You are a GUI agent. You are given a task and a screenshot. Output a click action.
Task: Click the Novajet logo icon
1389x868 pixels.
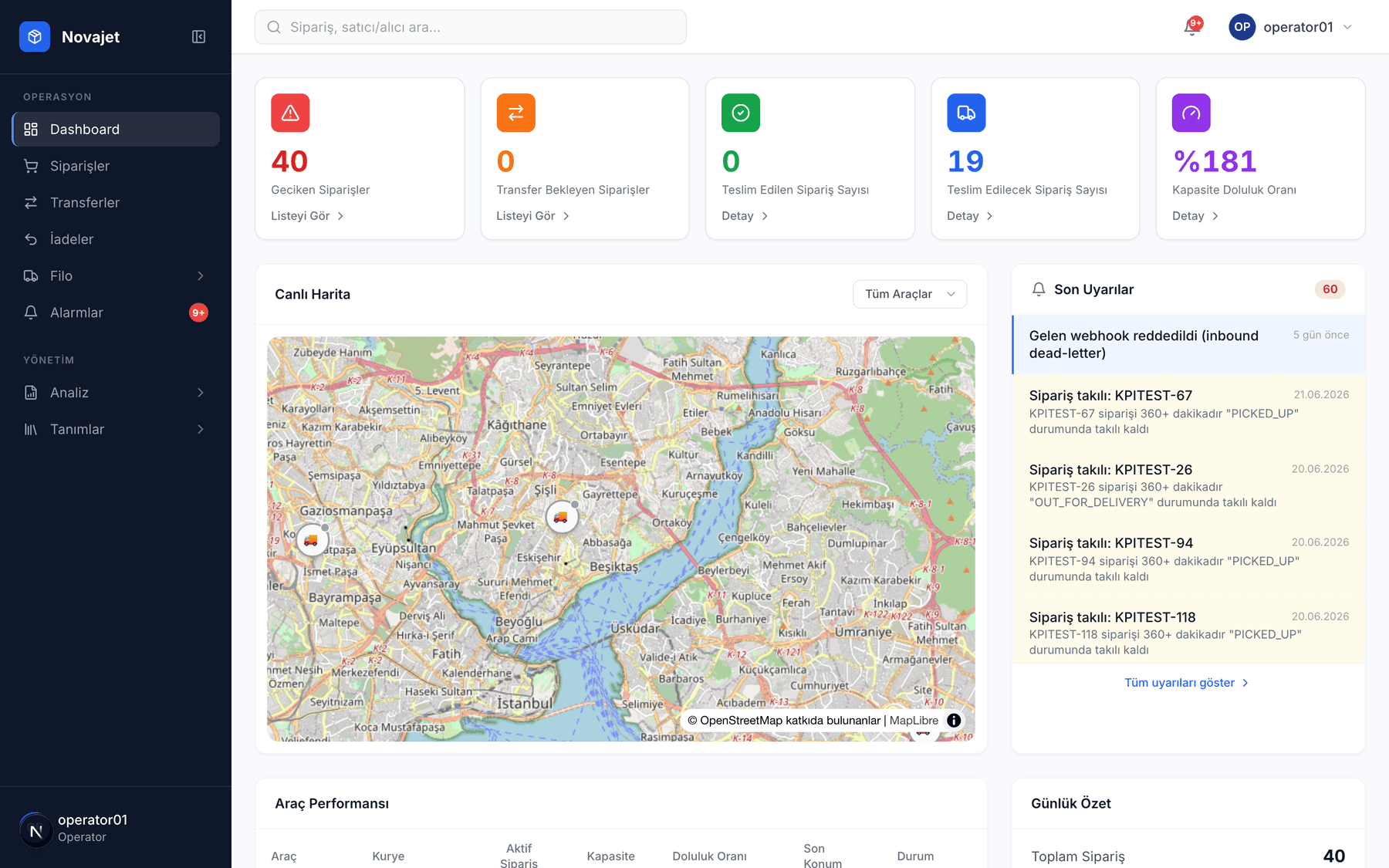point(35,36)
